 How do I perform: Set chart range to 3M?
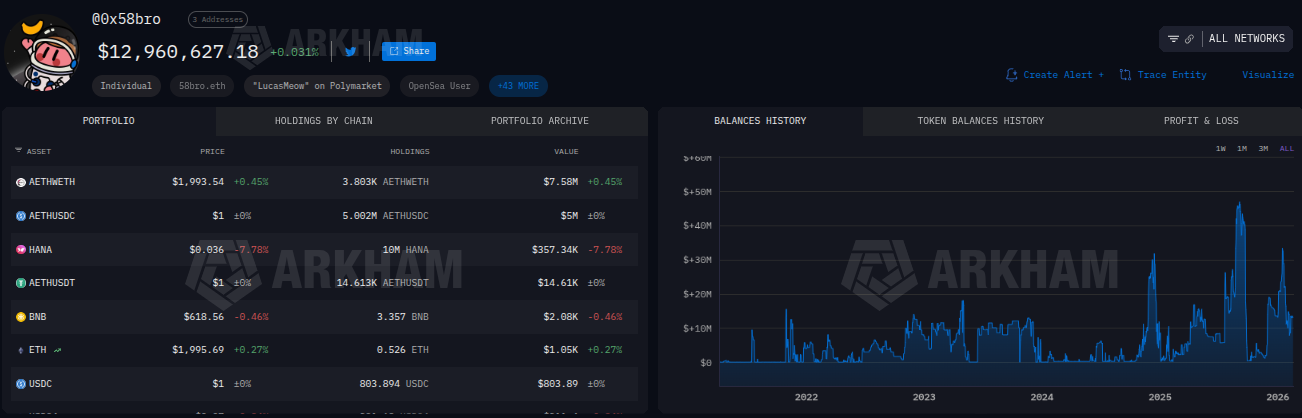coord(1263,149)
